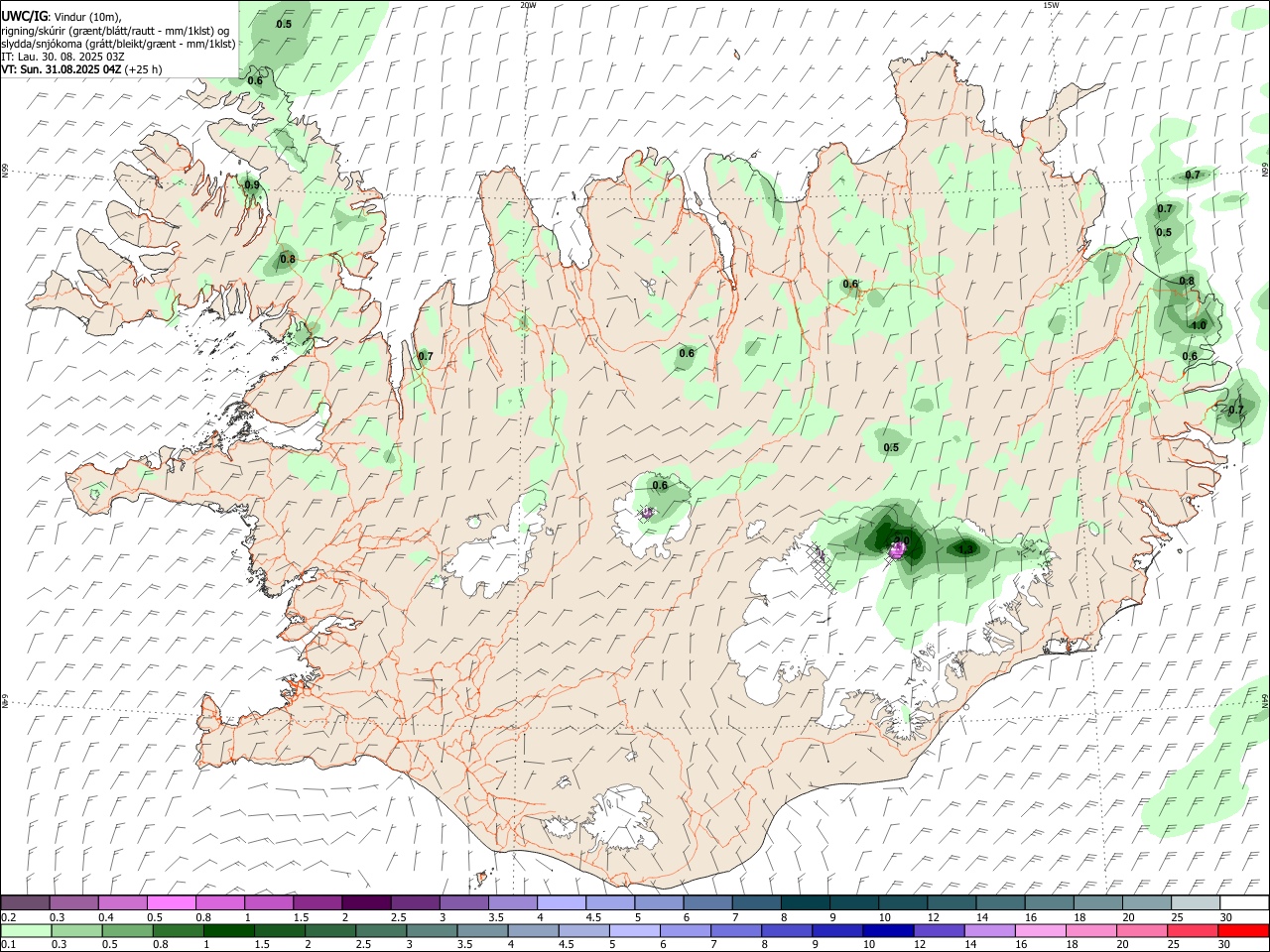Select the rain legend swatch between 4 and 4.5
Viewport: 1270px width, 952px height.
[x=533, y=930]
